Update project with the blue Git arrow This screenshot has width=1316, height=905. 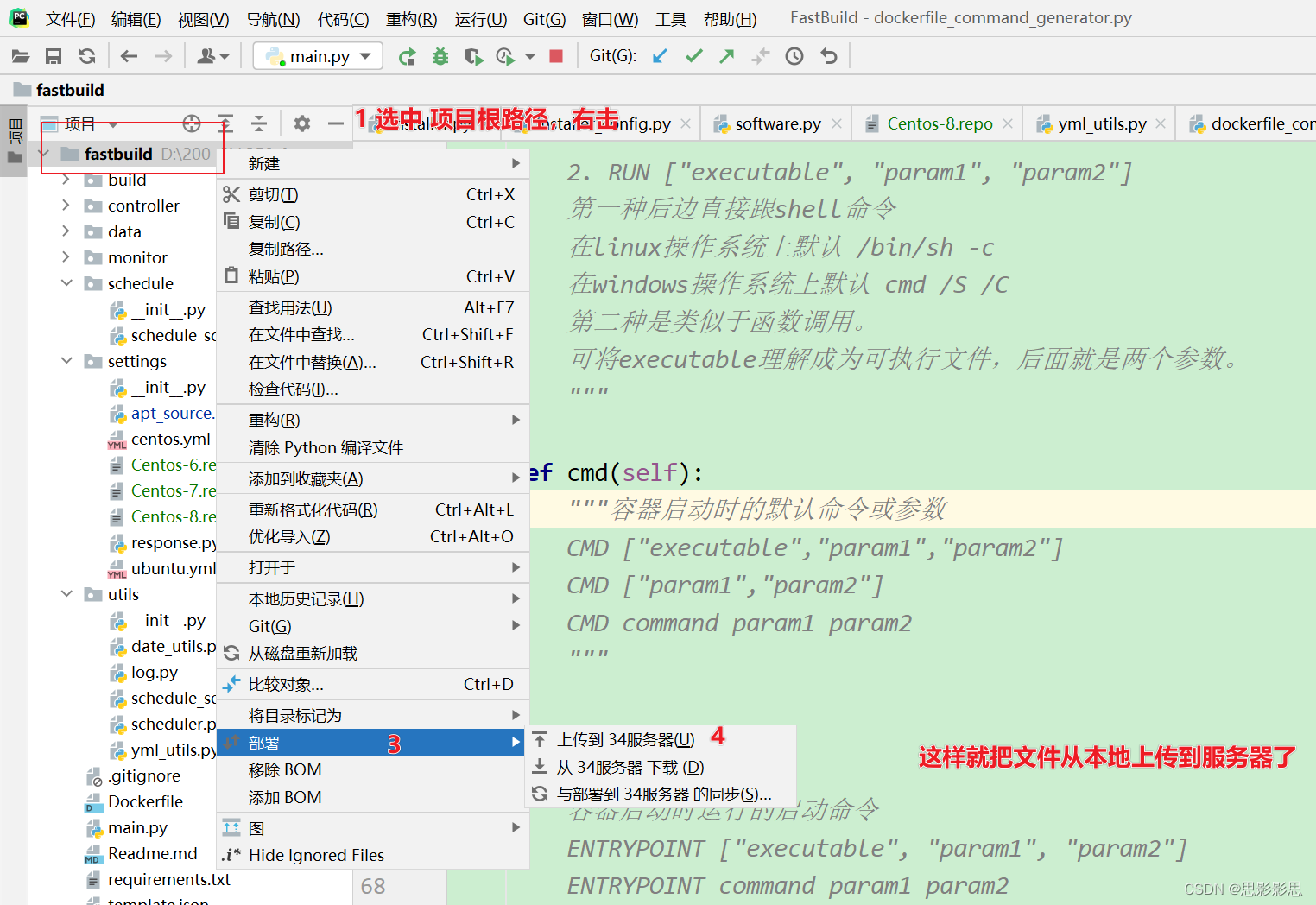tap(660, 56)
